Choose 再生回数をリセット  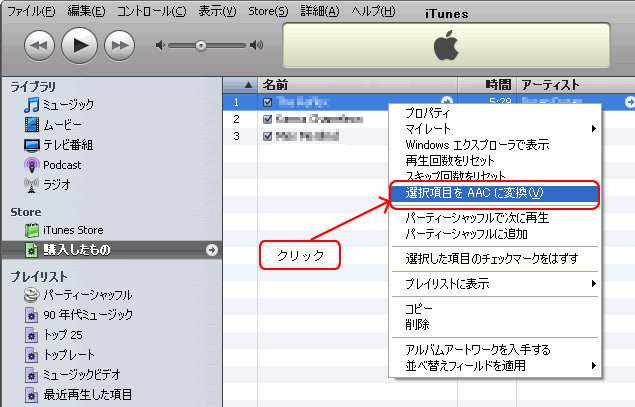[495, 161]
